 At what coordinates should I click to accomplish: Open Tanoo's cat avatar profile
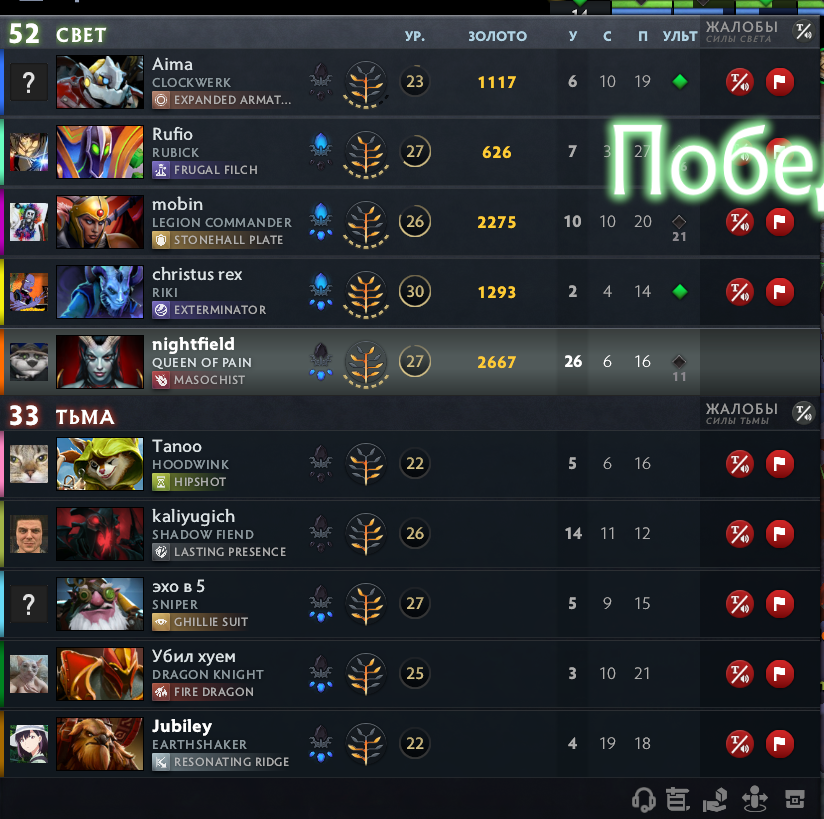coord(29,464)
